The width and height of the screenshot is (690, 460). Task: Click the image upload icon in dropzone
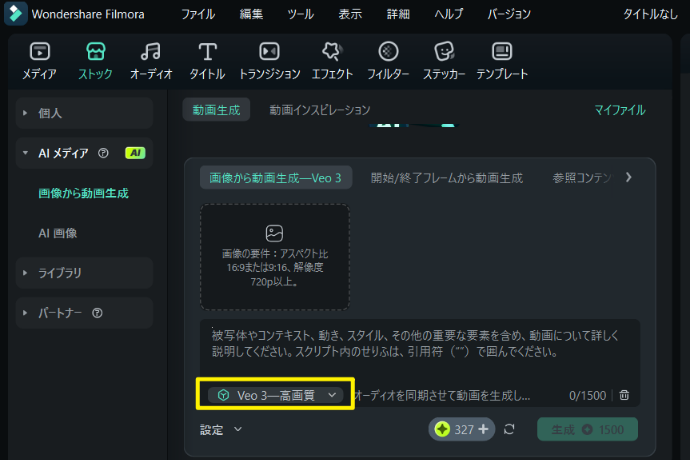click(x=274, y=233)
